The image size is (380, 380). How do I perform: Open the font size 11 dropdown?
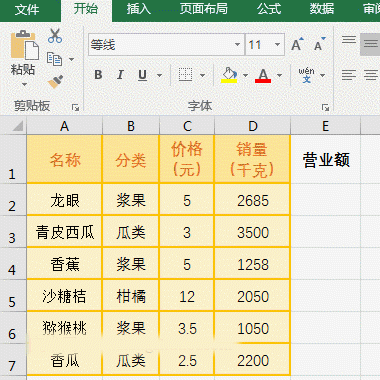[x=277, y=44]
